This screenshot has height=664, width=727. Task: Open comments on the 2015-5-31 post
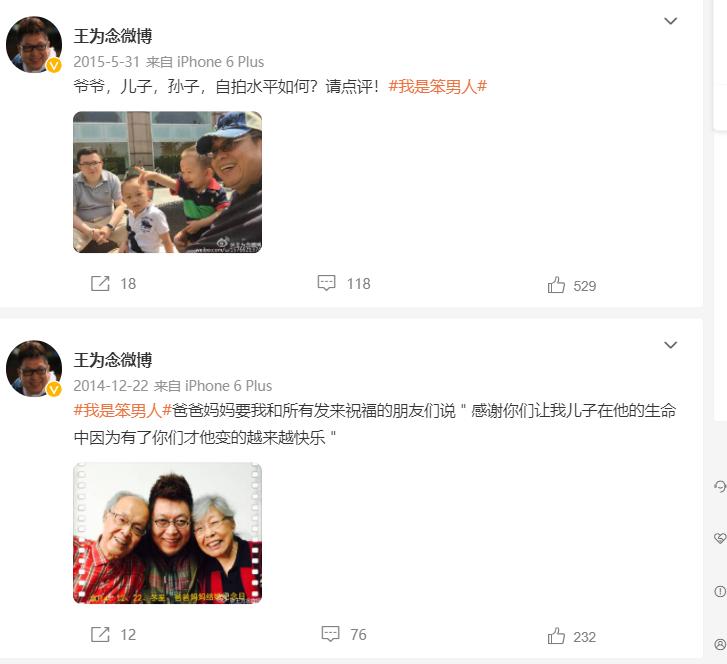[x=326, y=283]
